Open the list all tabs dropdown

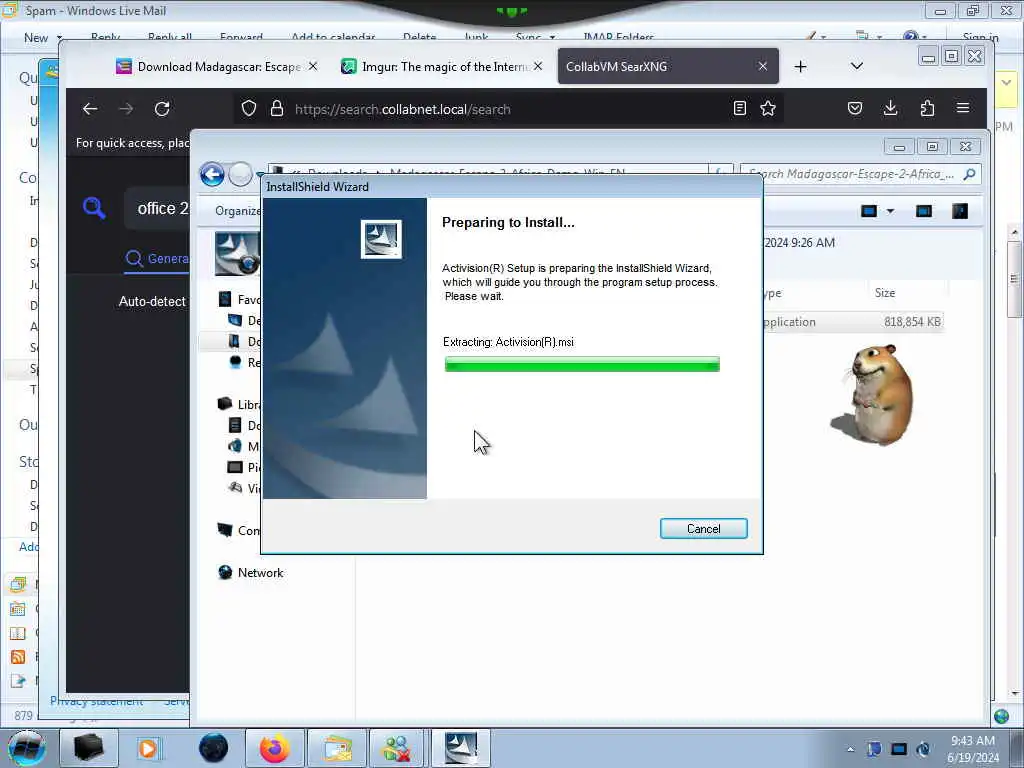click(857, 66)
